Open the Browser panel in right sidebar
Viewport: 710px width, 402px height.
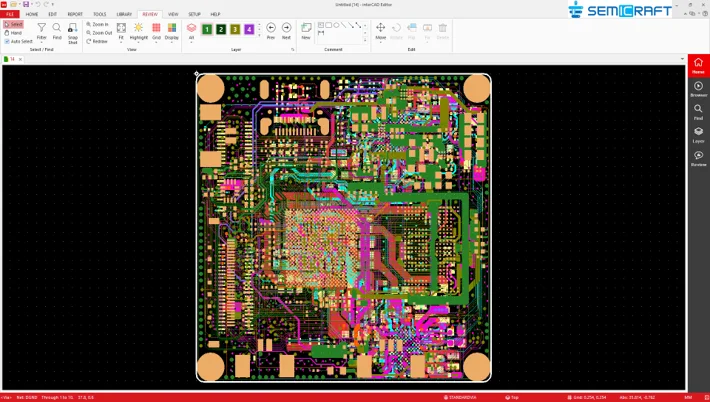(698, 90)
